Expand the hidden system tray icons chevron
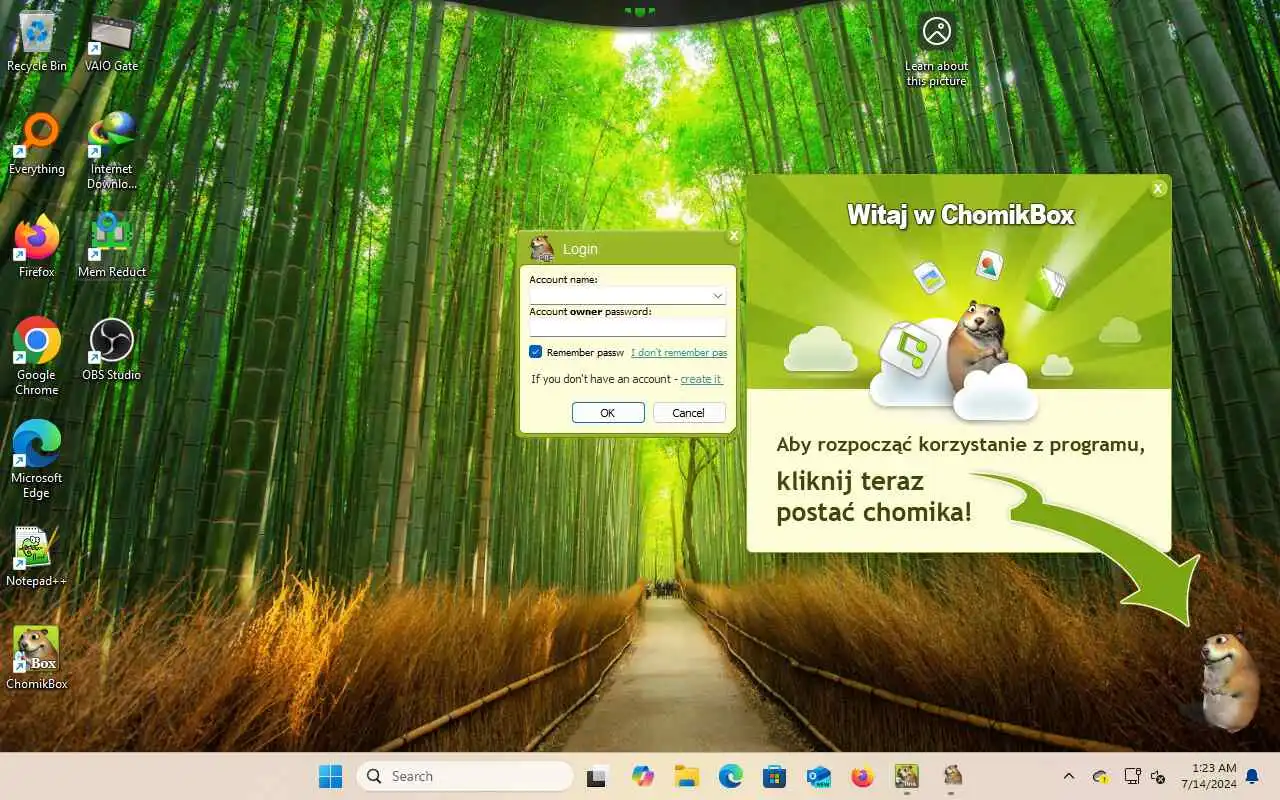Screen dimensions: 1280x800 pos(1068,776)
